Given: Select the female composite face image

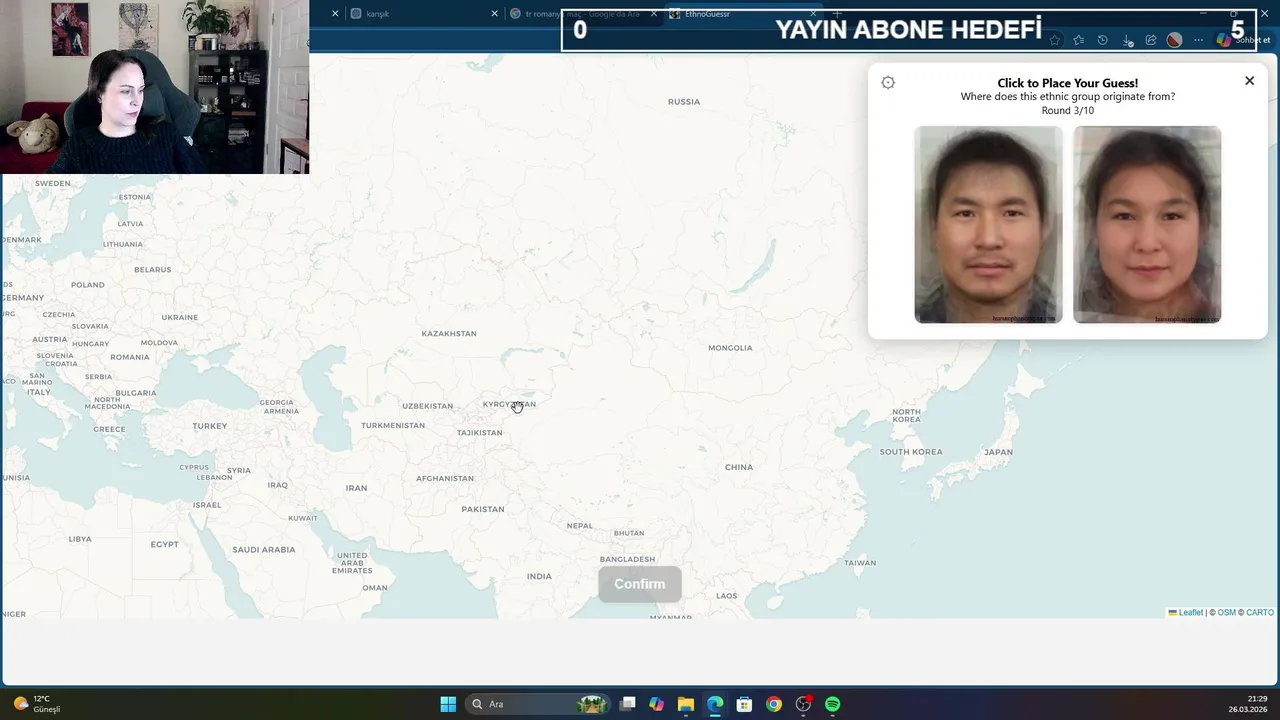Looking at the screenshot, I should click(1147, 225).
